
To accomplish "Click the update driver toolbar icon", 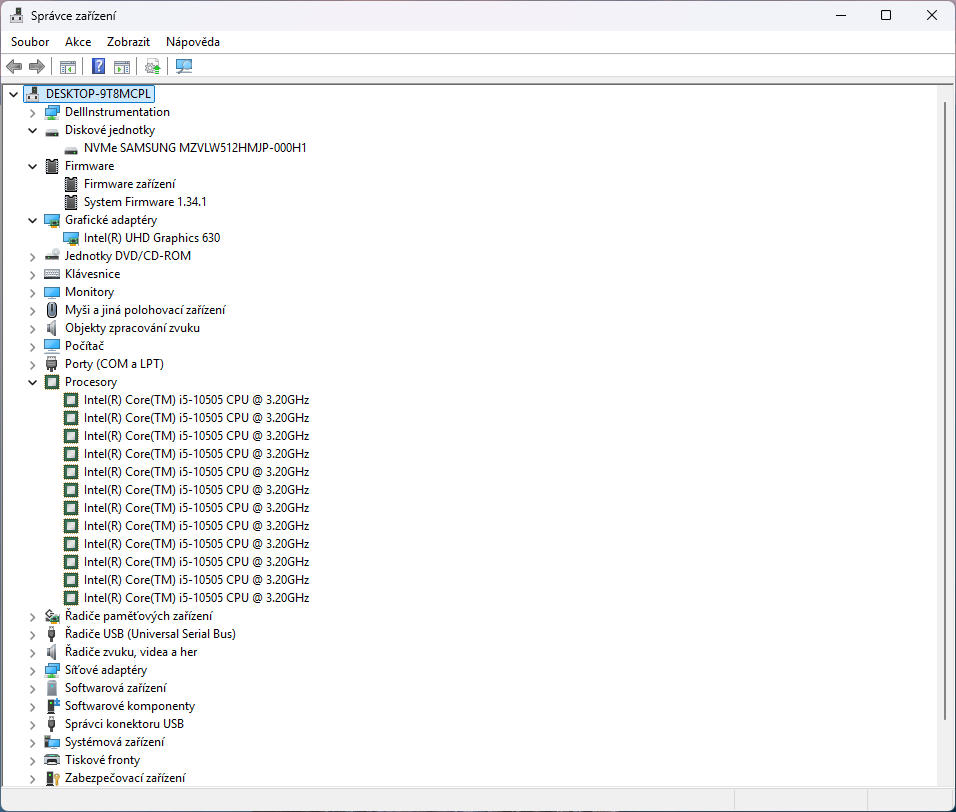I will [152, 67].
